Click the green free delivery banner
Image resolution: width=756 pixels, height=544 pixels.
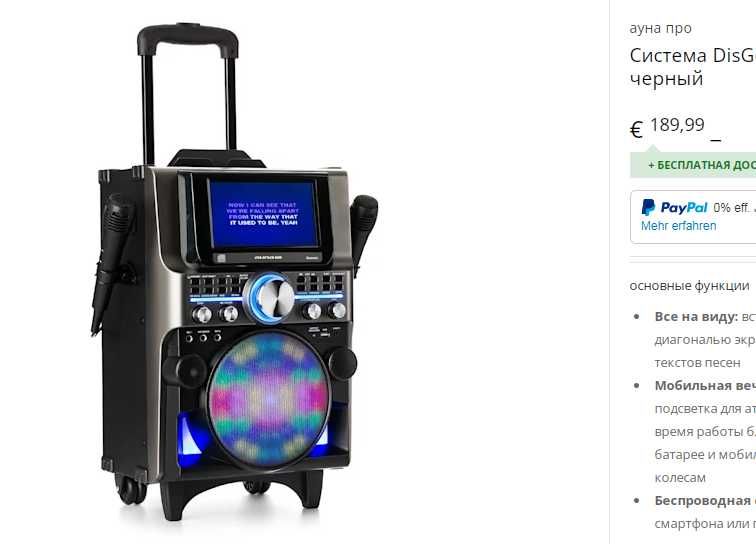click(x=693, y=165)
